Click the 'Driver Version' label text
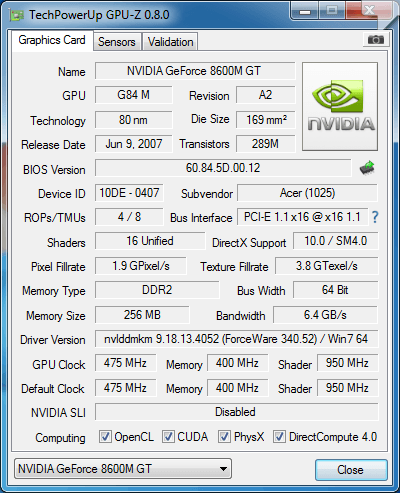 click(53, 340)
